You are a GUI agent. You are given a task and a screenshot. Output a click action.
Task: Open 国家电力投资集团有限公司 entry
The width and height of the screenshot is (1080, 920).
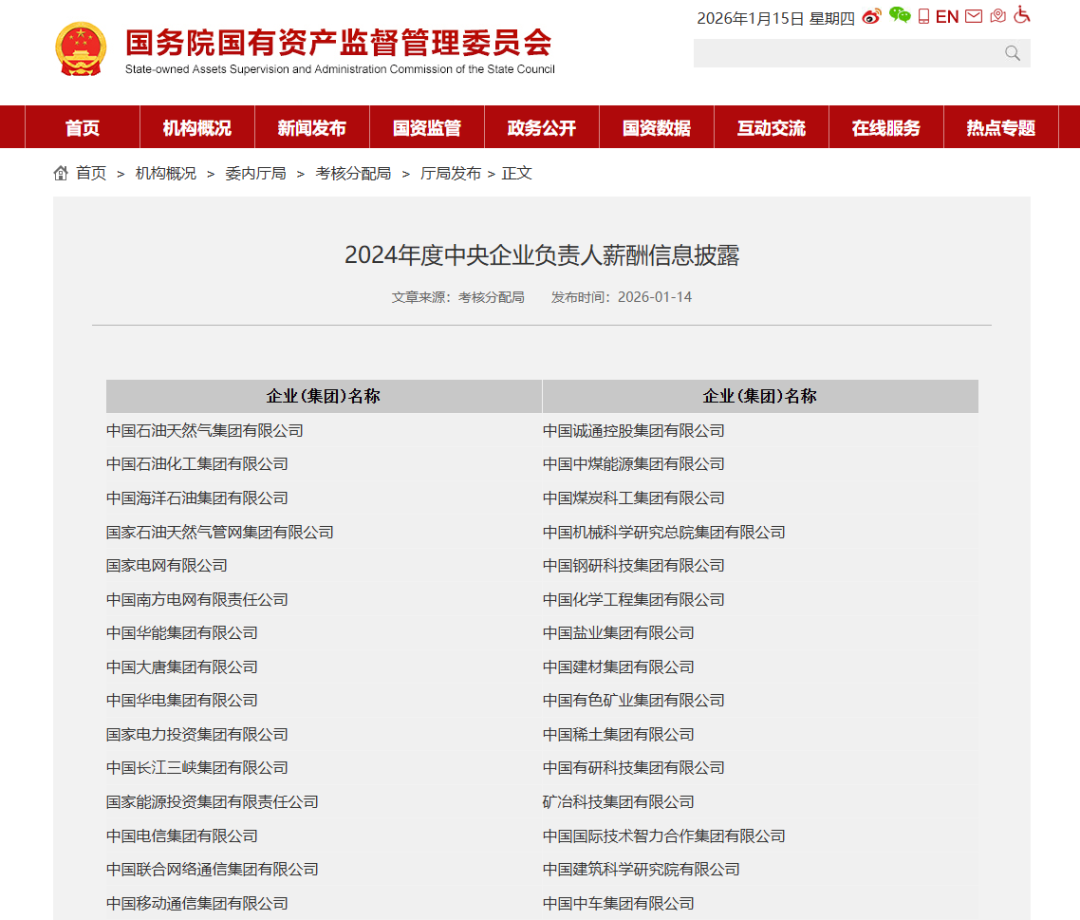(x=197, y=735)
